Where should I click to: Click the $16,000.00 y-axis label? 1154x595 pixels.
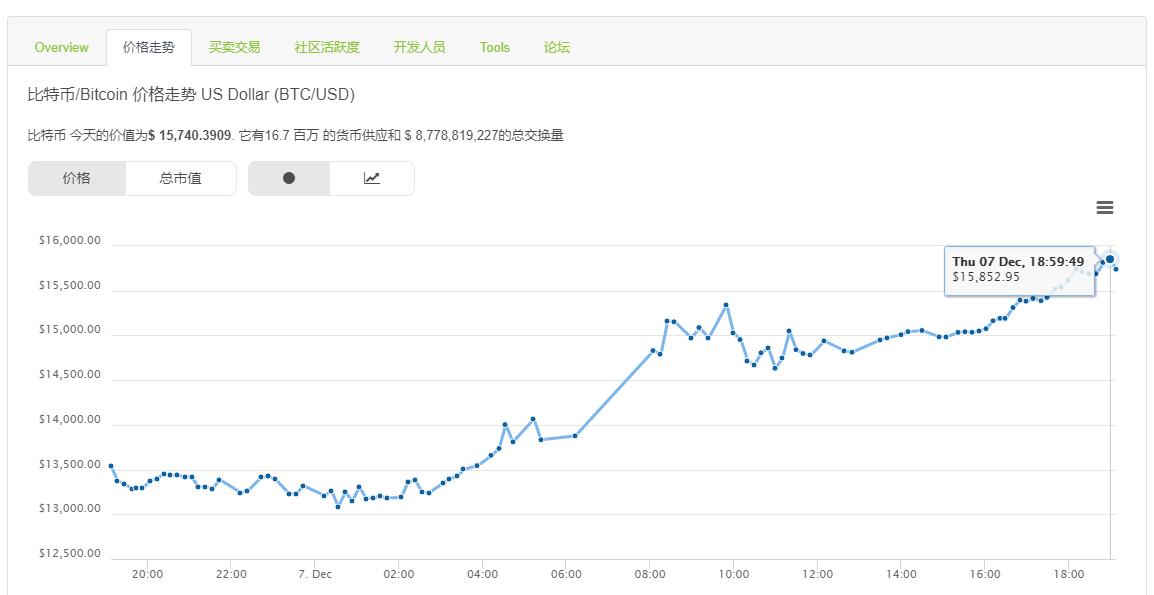pyautogui.click(x=69, y=241)
